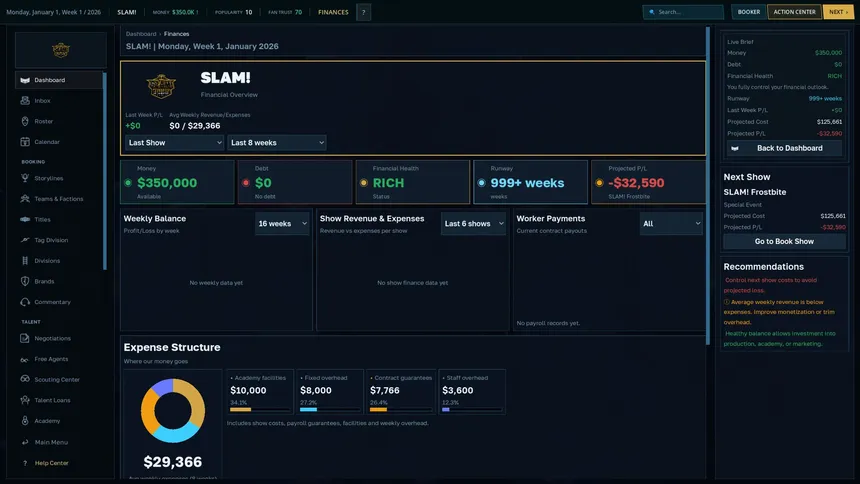Click the Academy facilities percentage bar
The width and height of the screenshot is (860, 484).
pyautogui.click(x=260, y=409)
